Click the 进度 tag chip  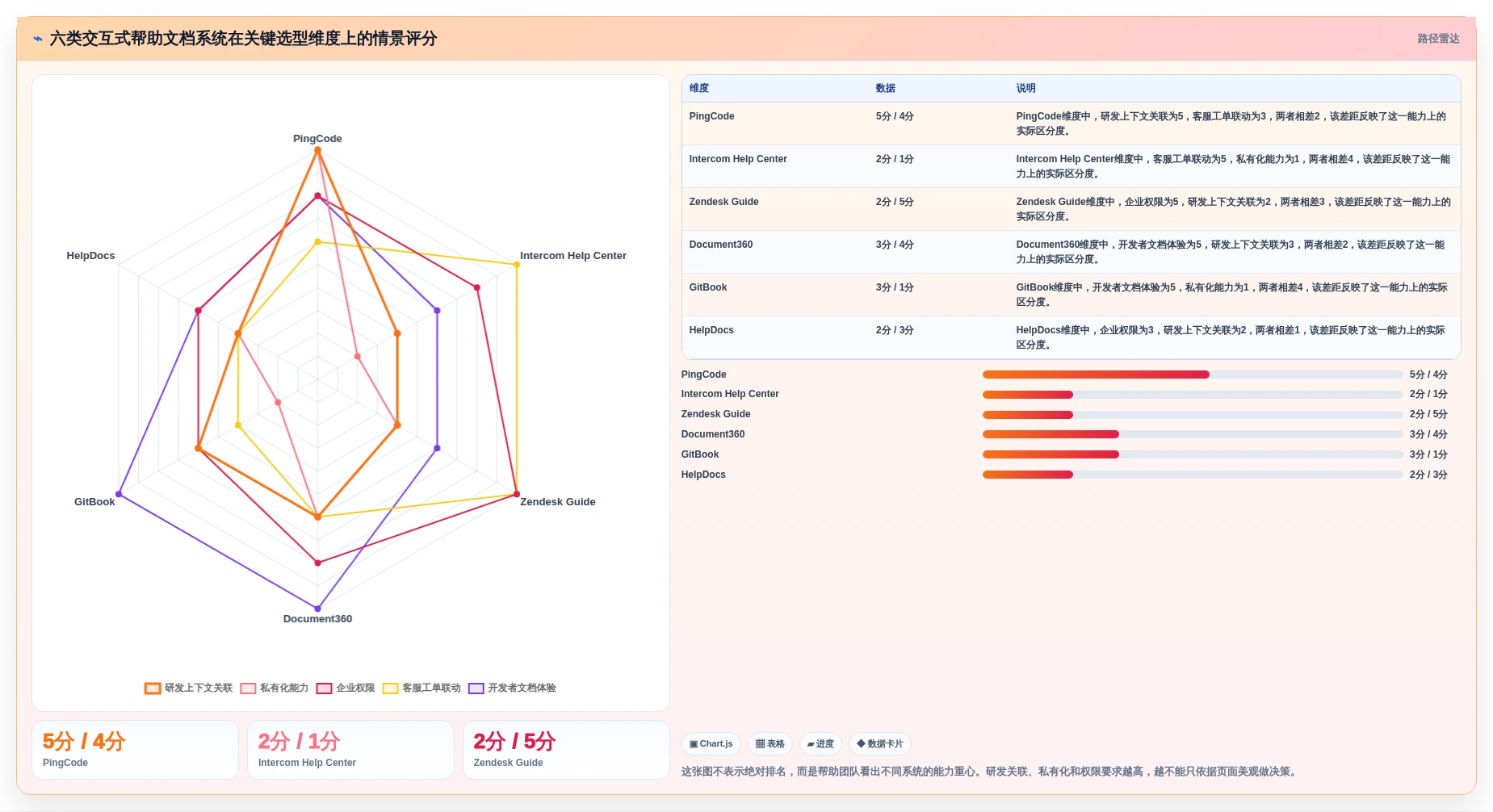[x=820, y=744]
